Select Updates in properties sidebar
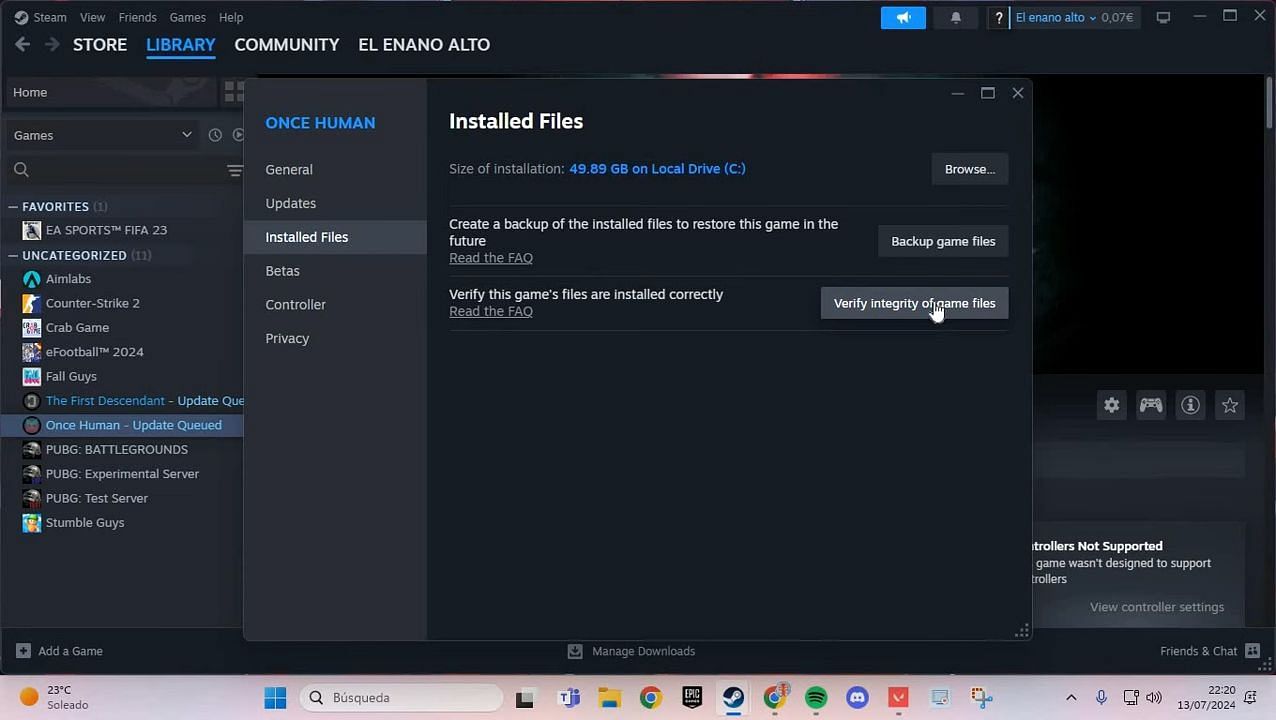This screenshot has width=1276, height=720. click(x=335, y=203)
